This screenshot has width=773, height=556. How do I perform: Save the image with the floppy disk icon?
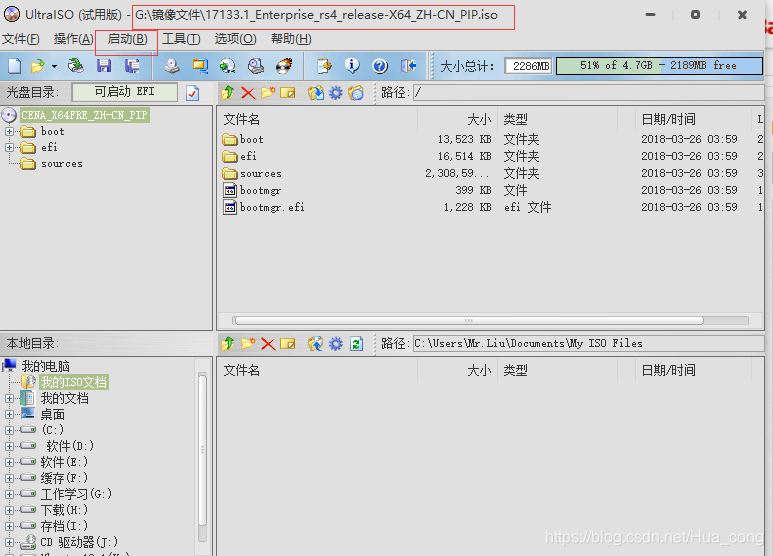click(x=104, y=66)
